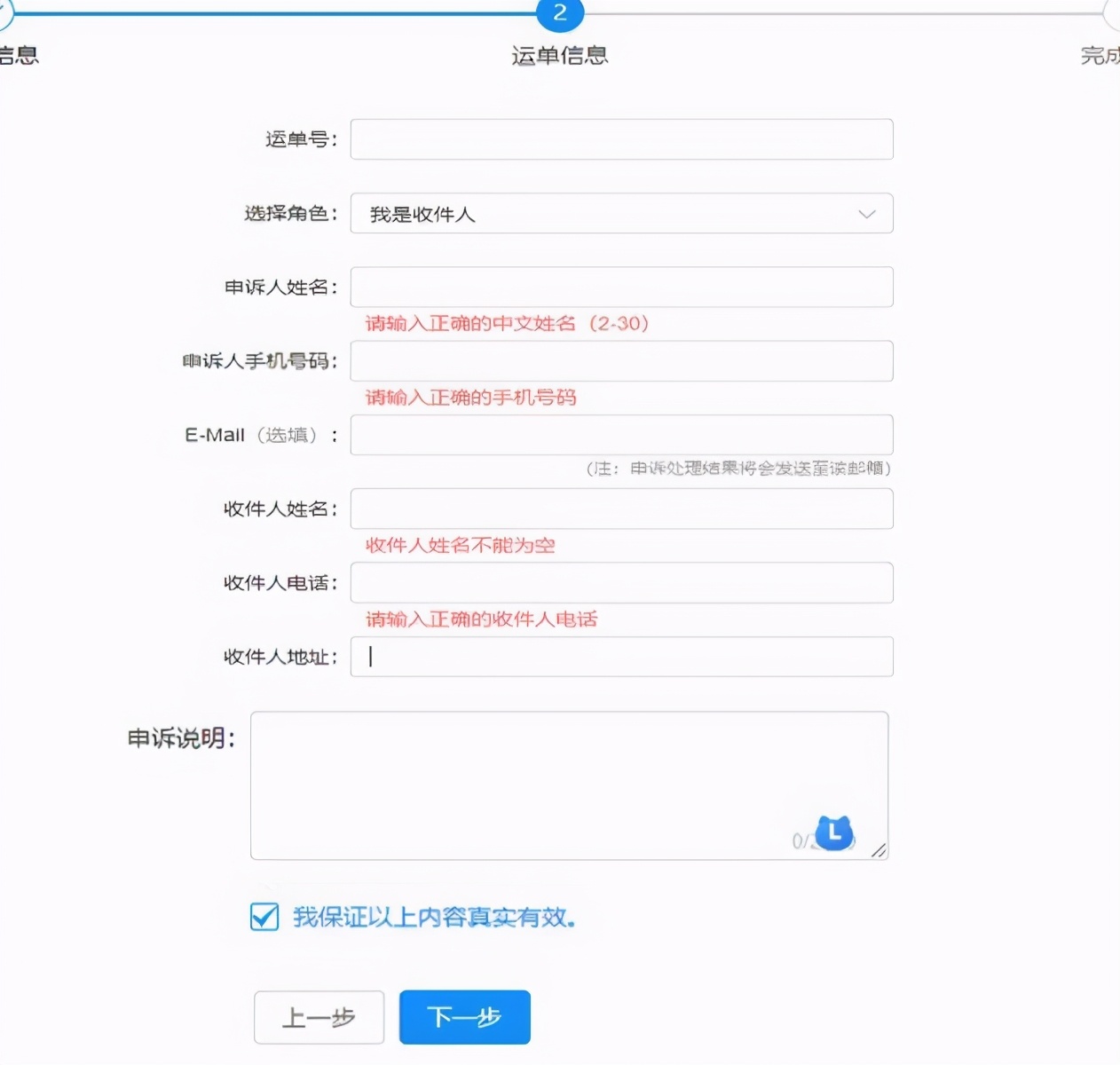Image resolution: width=1120 pixels, height=1065 pixels.
Task: Click the 申诉人姓名 input field
Action: tap(621, 287)
